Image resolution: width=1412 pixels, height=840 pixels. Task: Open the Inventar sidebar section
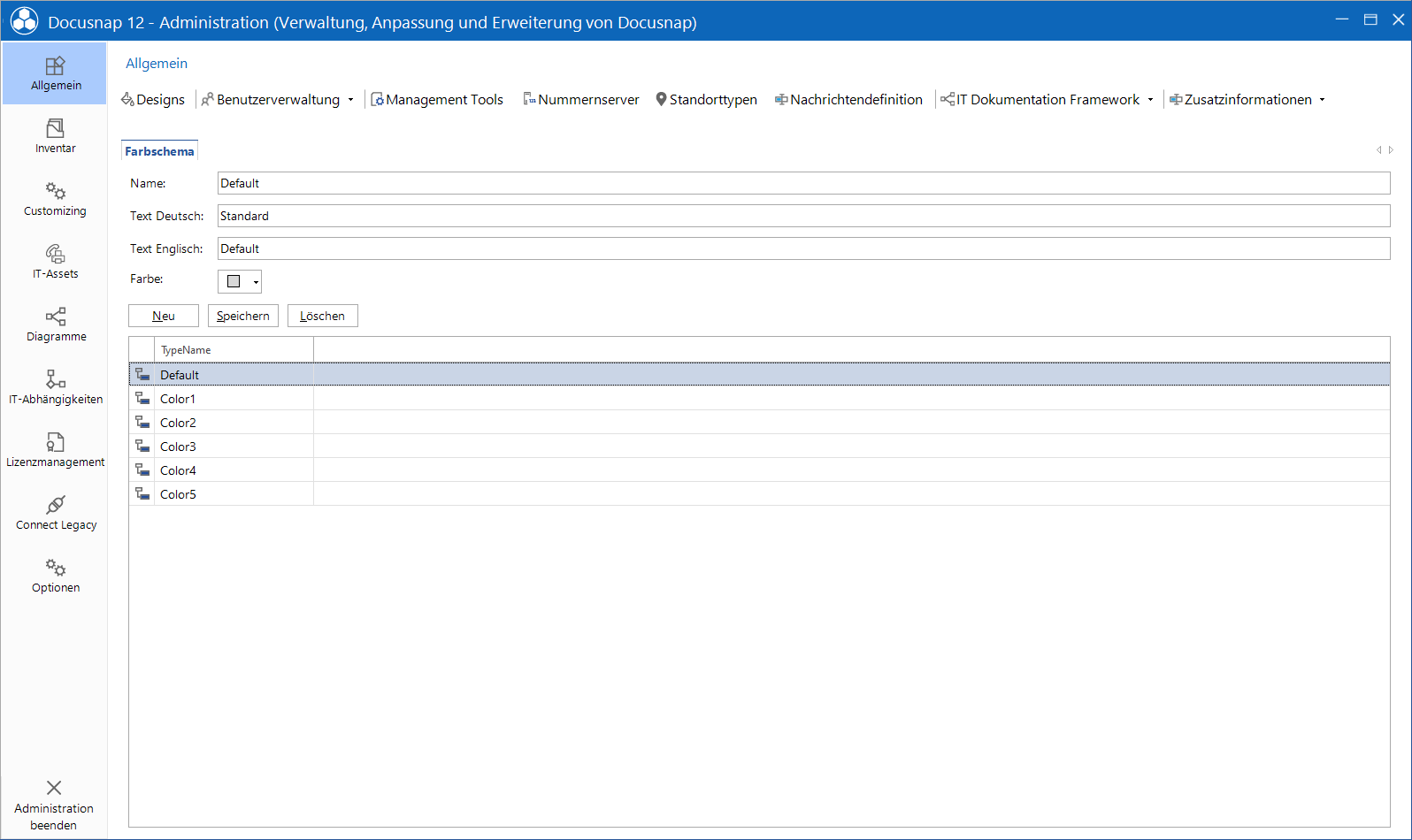(x=55, y=136)
